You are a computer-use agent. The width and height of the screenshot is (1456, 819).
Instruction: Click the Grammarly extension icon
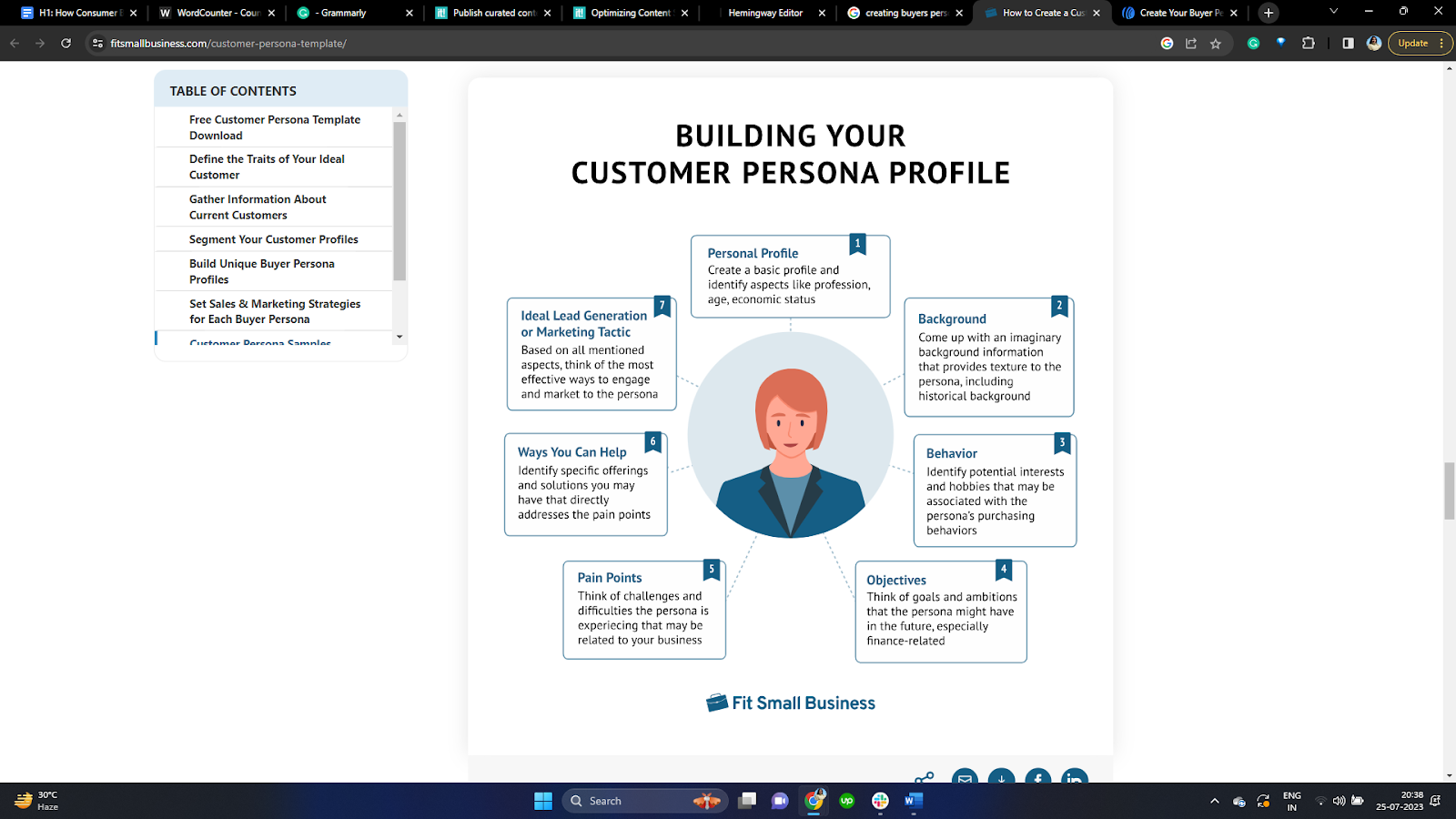[1253, 44]
